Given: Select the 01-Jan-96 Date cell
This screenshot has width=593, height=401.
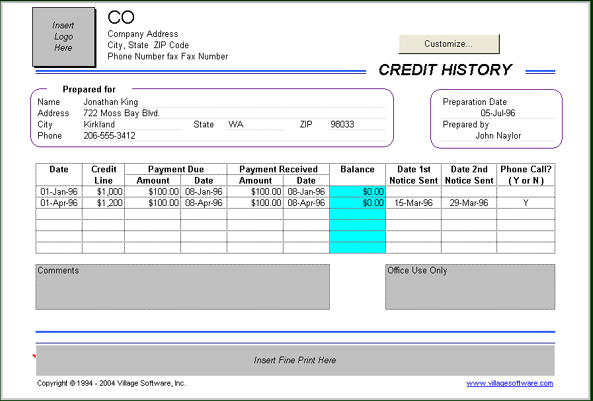Looking at the screenshot, I should 59,192.
